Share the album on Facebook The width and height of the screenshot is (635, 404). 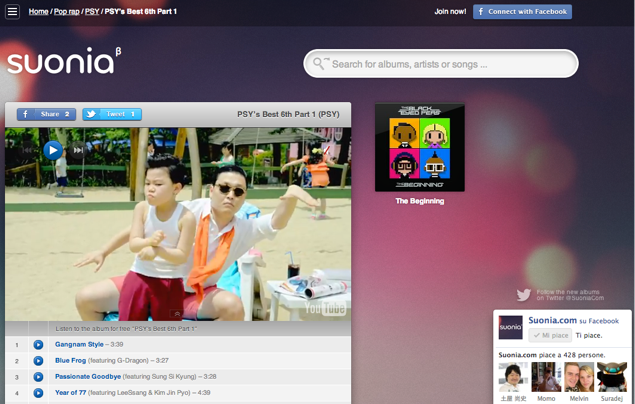pyautogui.click(x=46, y=114)
